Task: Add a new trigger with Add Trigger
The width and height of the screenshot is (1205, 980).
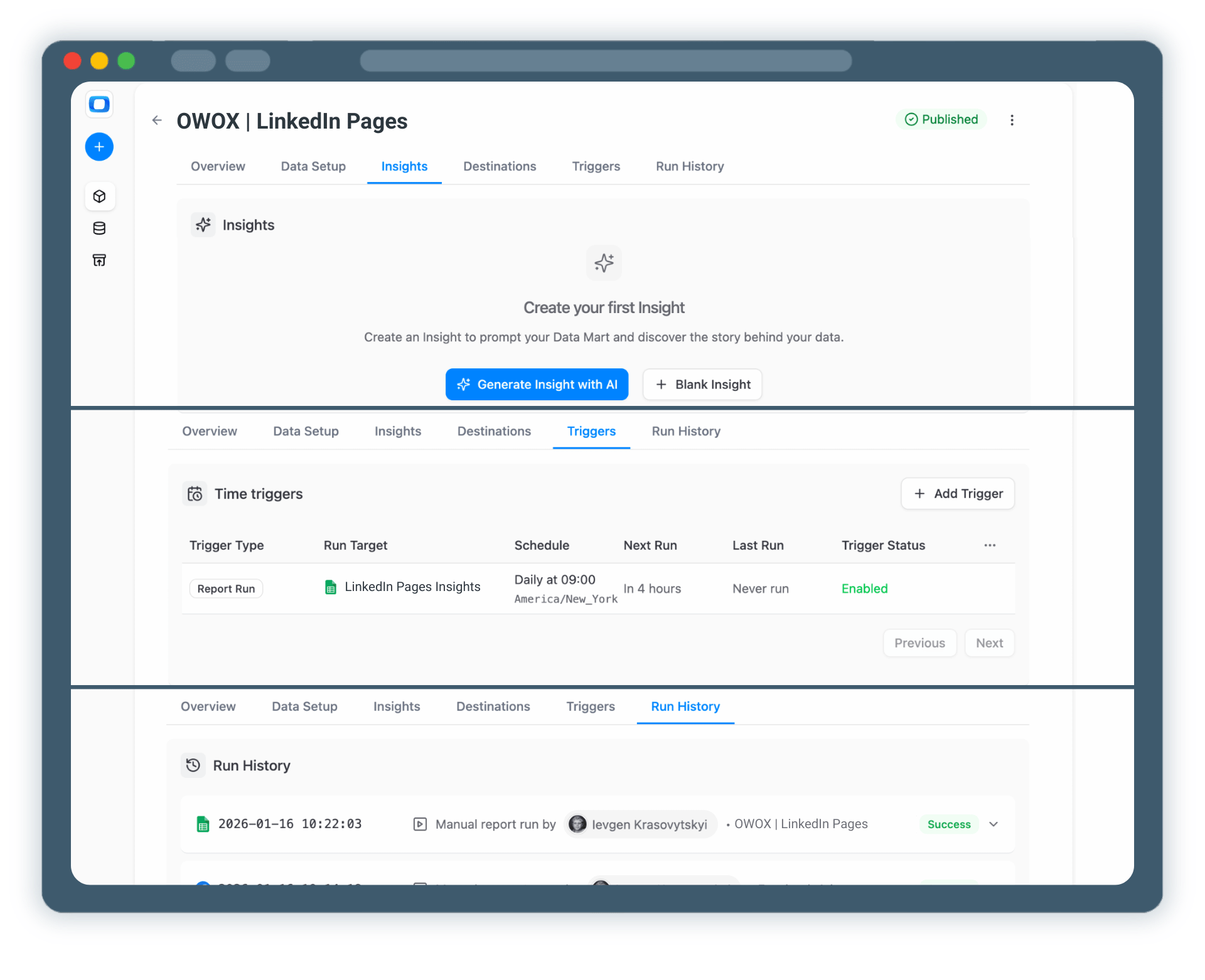Action: point(957,494)
